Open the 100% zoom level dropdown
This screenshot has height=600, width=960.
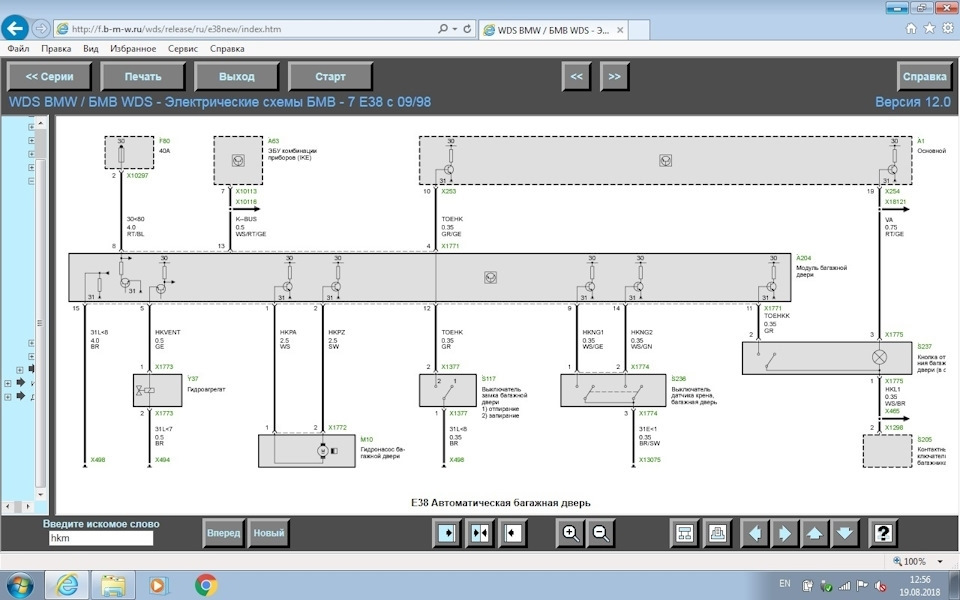point(940,561)
